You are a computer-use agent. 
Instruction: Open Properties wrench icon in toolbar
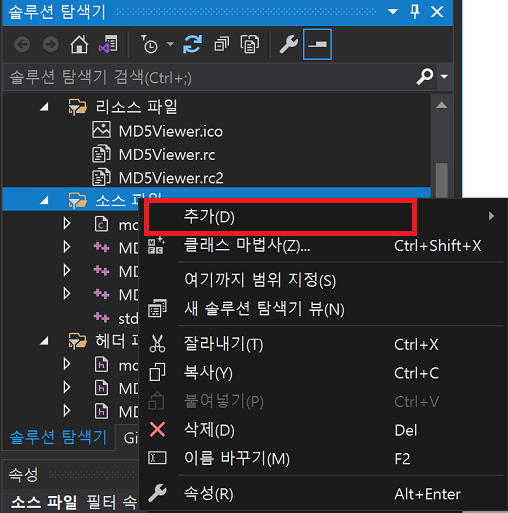[x=289, y=44]
